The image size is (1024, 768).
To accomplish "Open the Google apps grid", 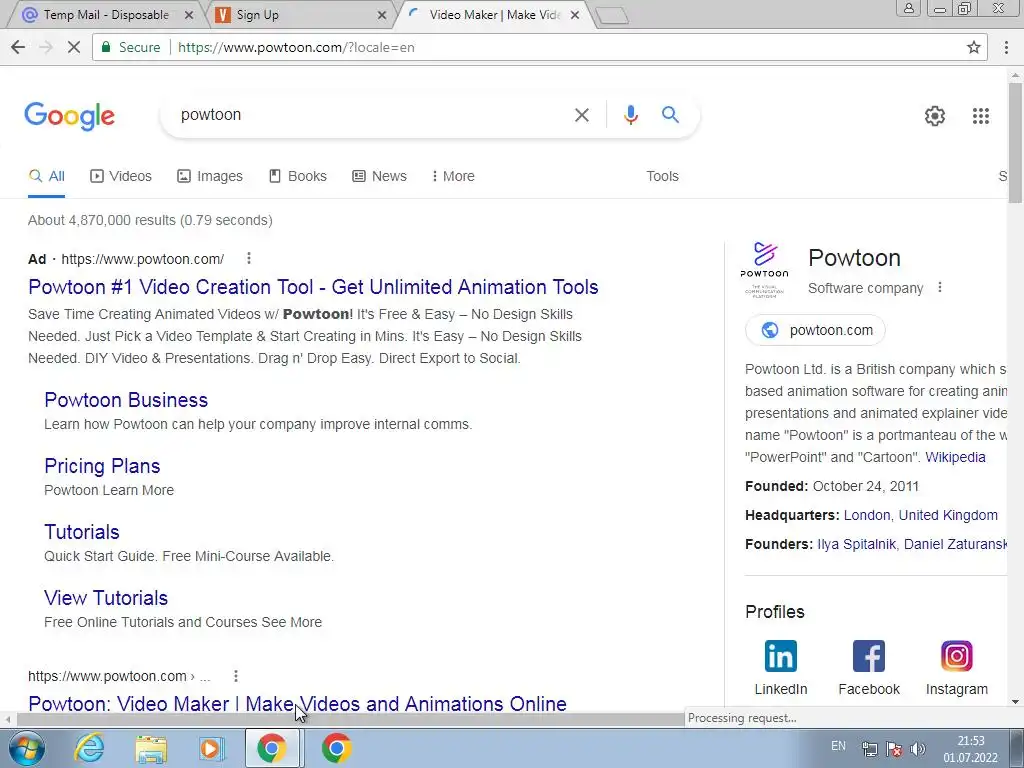I will [980, 116].
